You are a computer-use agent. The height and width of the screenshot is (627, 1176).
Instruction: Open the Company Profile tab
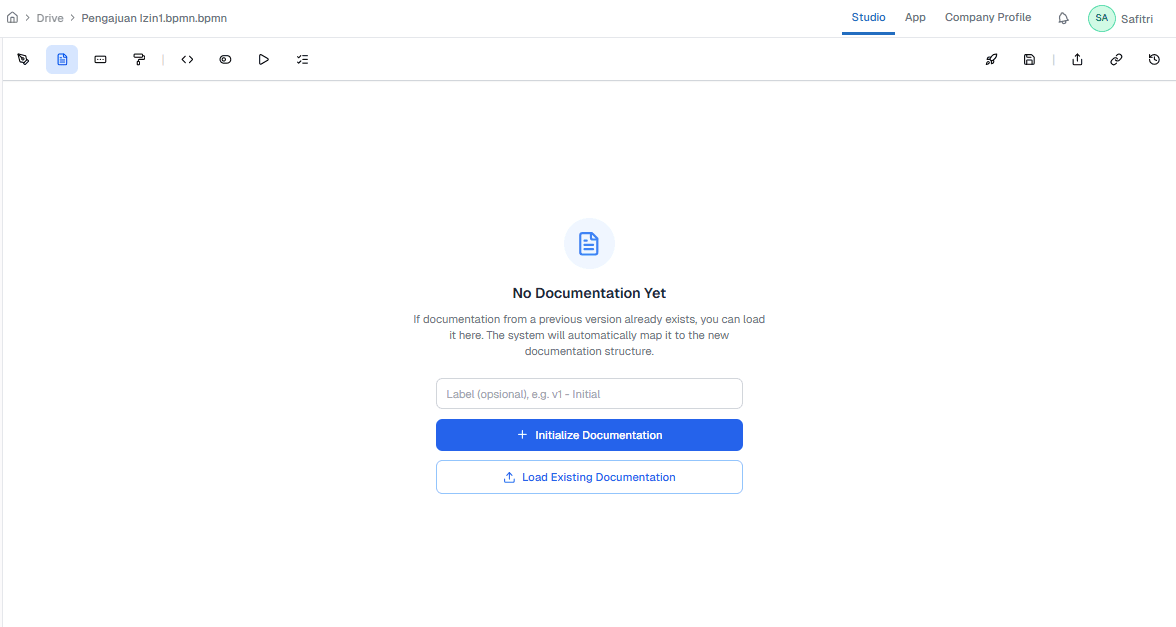coord(988,17)
